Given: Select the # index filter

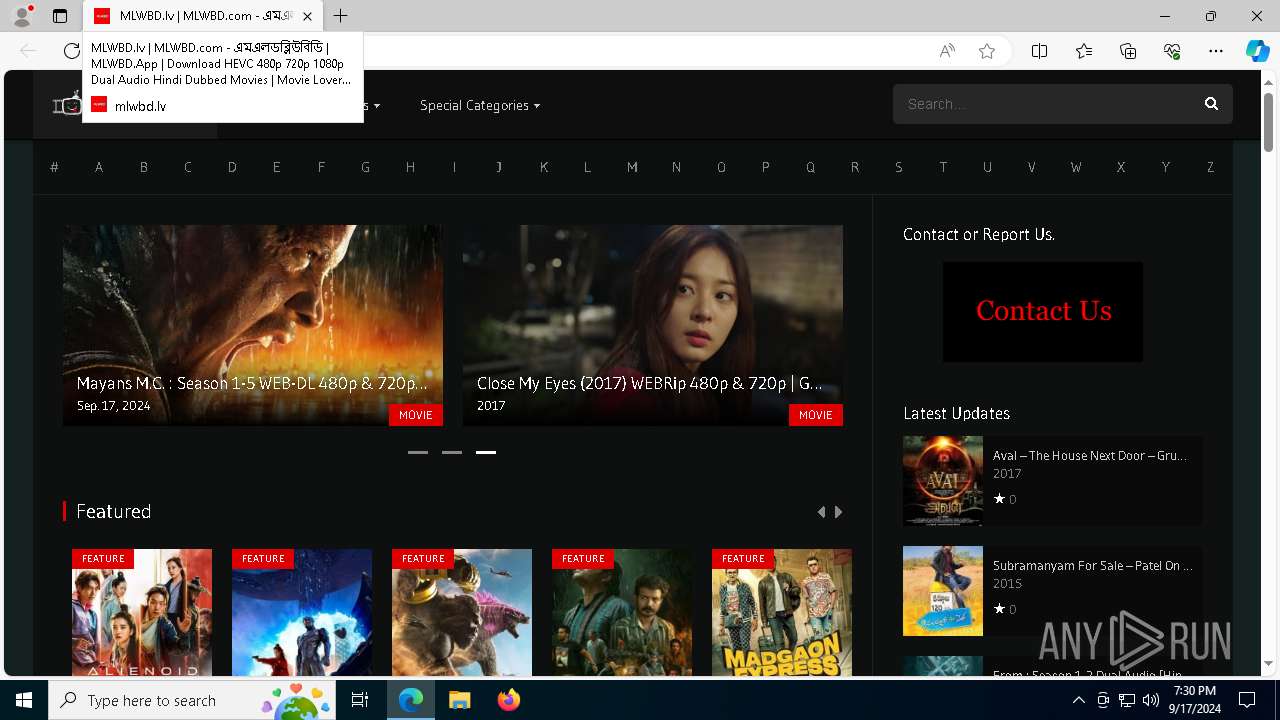Looking at the screenshot, I should click(x=54, y=167).
